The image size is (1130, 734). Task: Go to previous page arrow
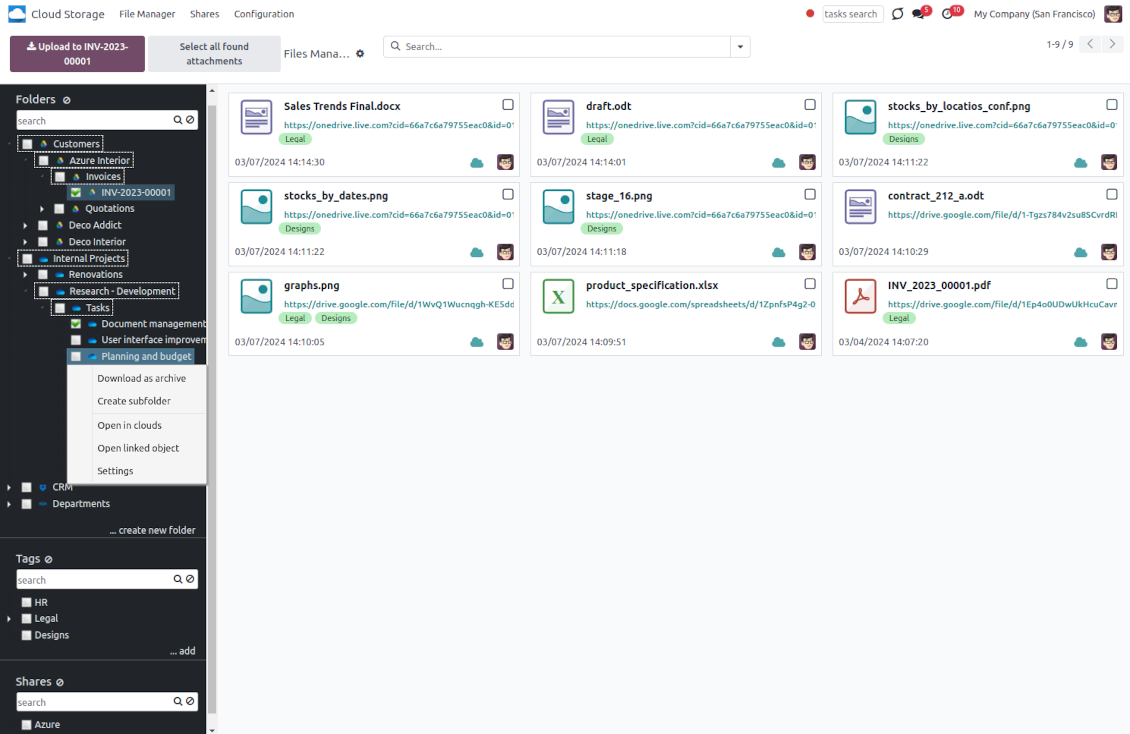1091,45
